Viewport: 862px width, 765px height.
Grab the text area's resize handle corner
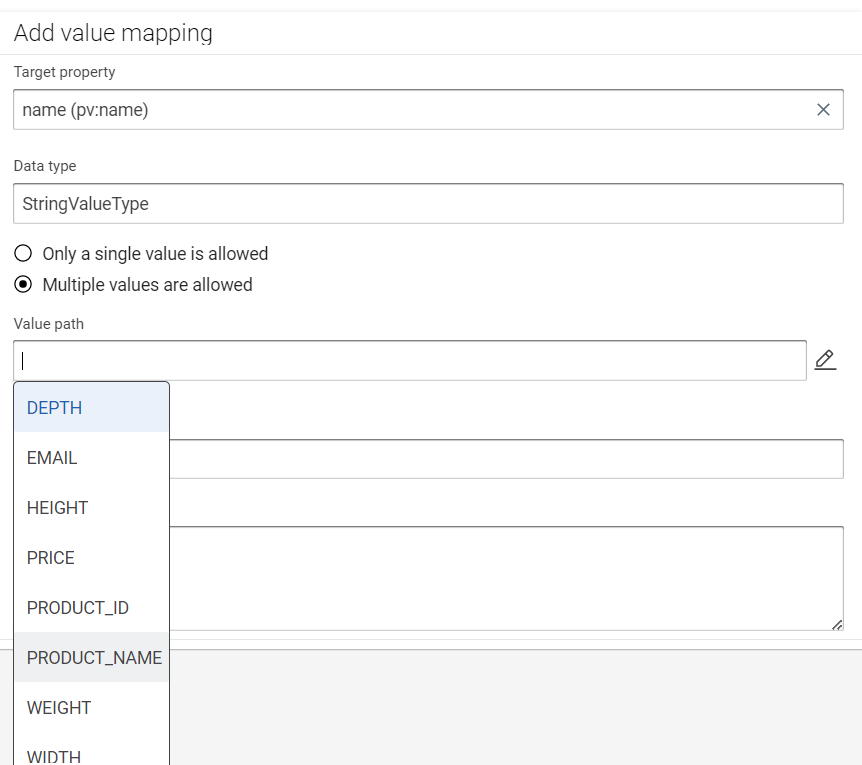[x=837, y=624]
